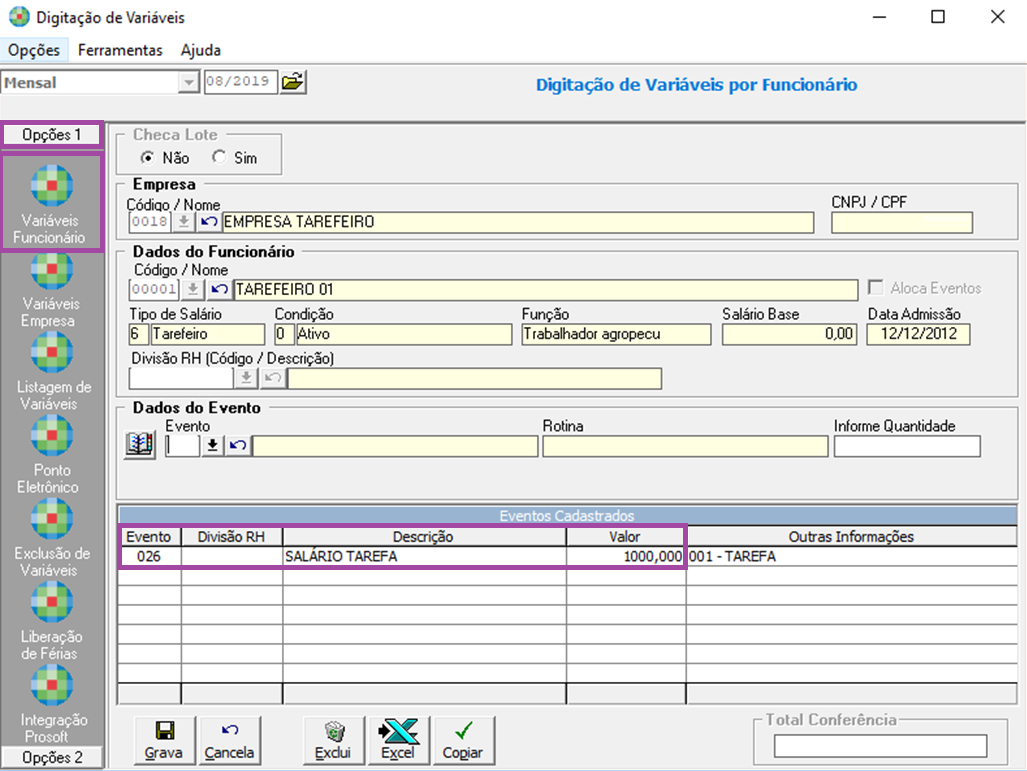Click the Salário Base 0,00 field

coord(789,334)
